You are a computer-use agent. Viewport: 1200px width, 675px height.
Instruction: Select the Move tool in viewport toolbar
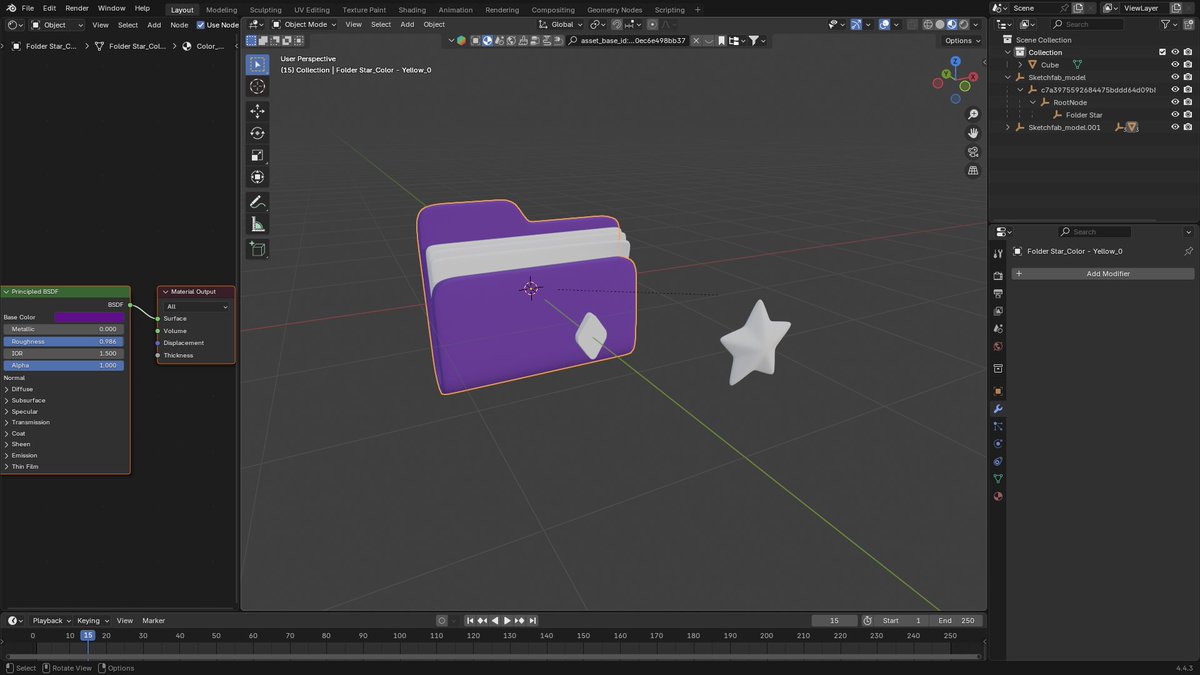[x=257, y=111]
